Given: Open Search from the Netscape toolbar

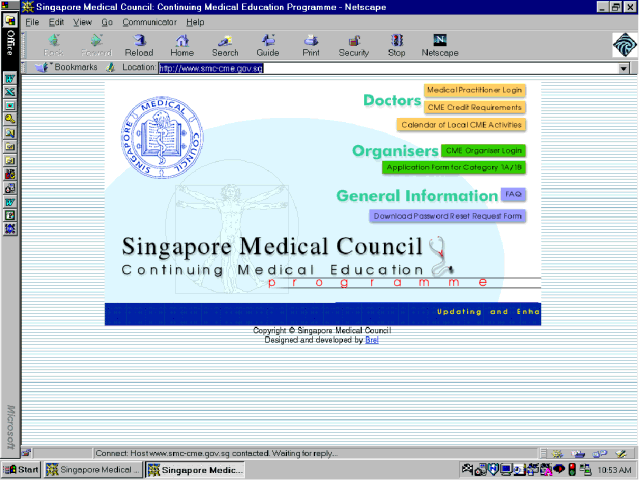Looking at the screenshot, I should coord(225,45).
